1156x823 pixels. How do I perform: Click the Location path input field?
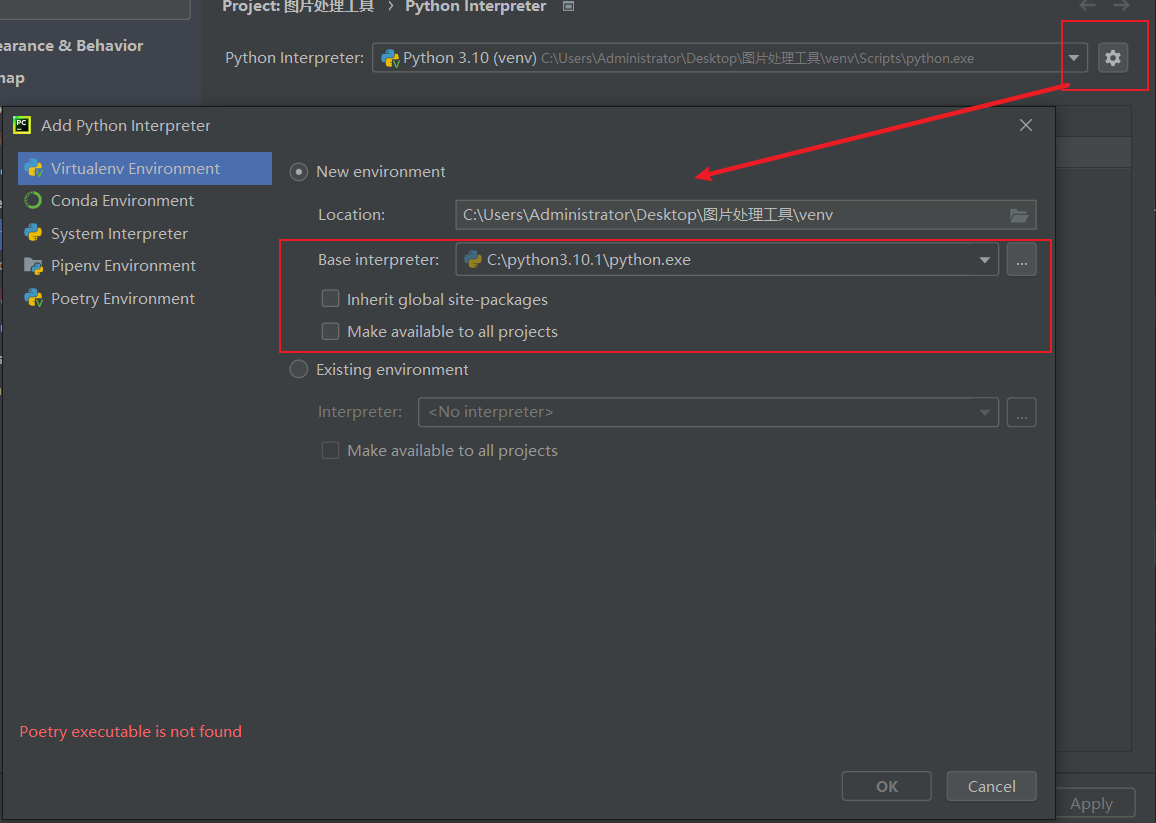pos(745,215)
